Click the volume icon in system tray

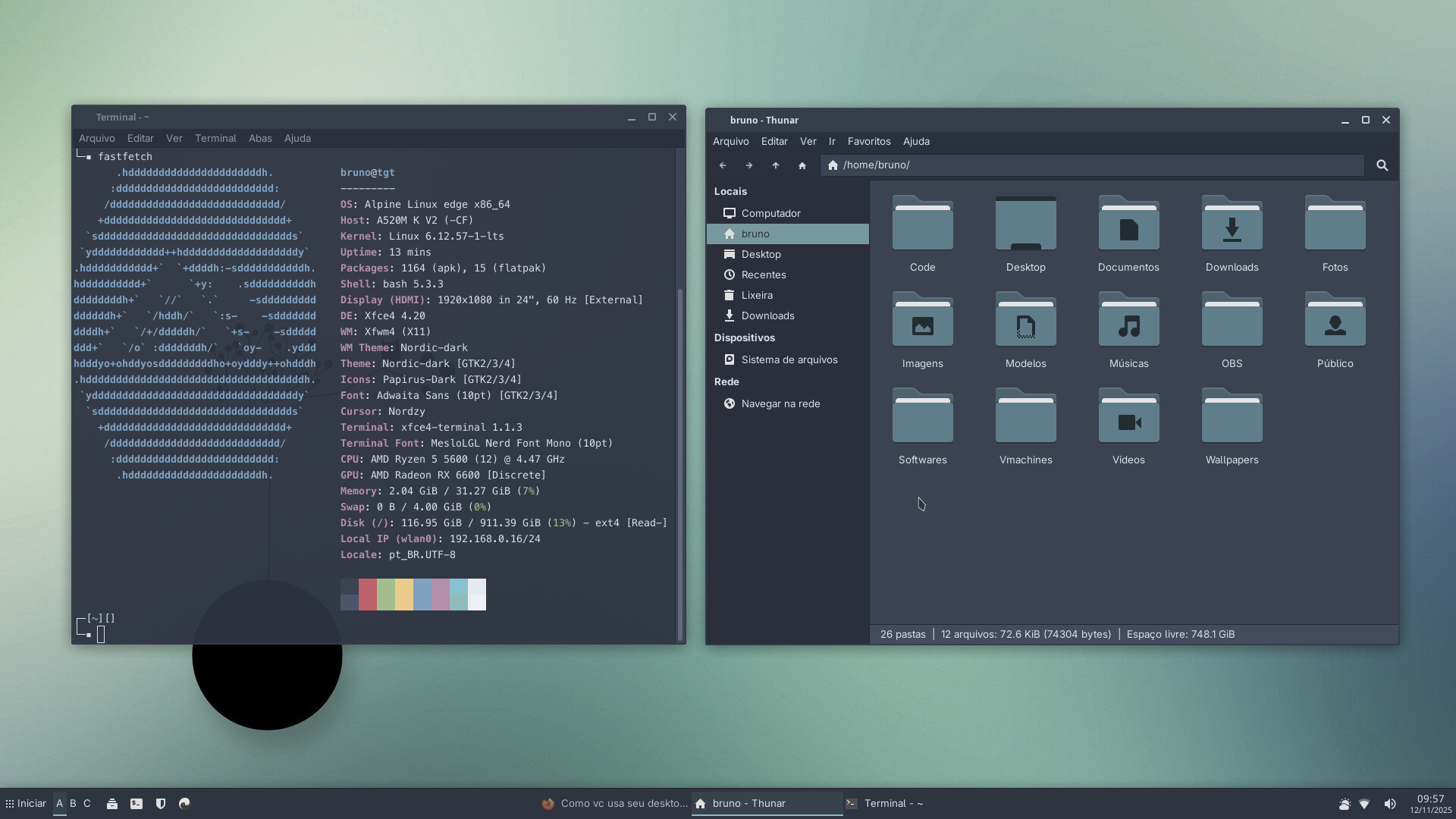tap(1389, 804)
